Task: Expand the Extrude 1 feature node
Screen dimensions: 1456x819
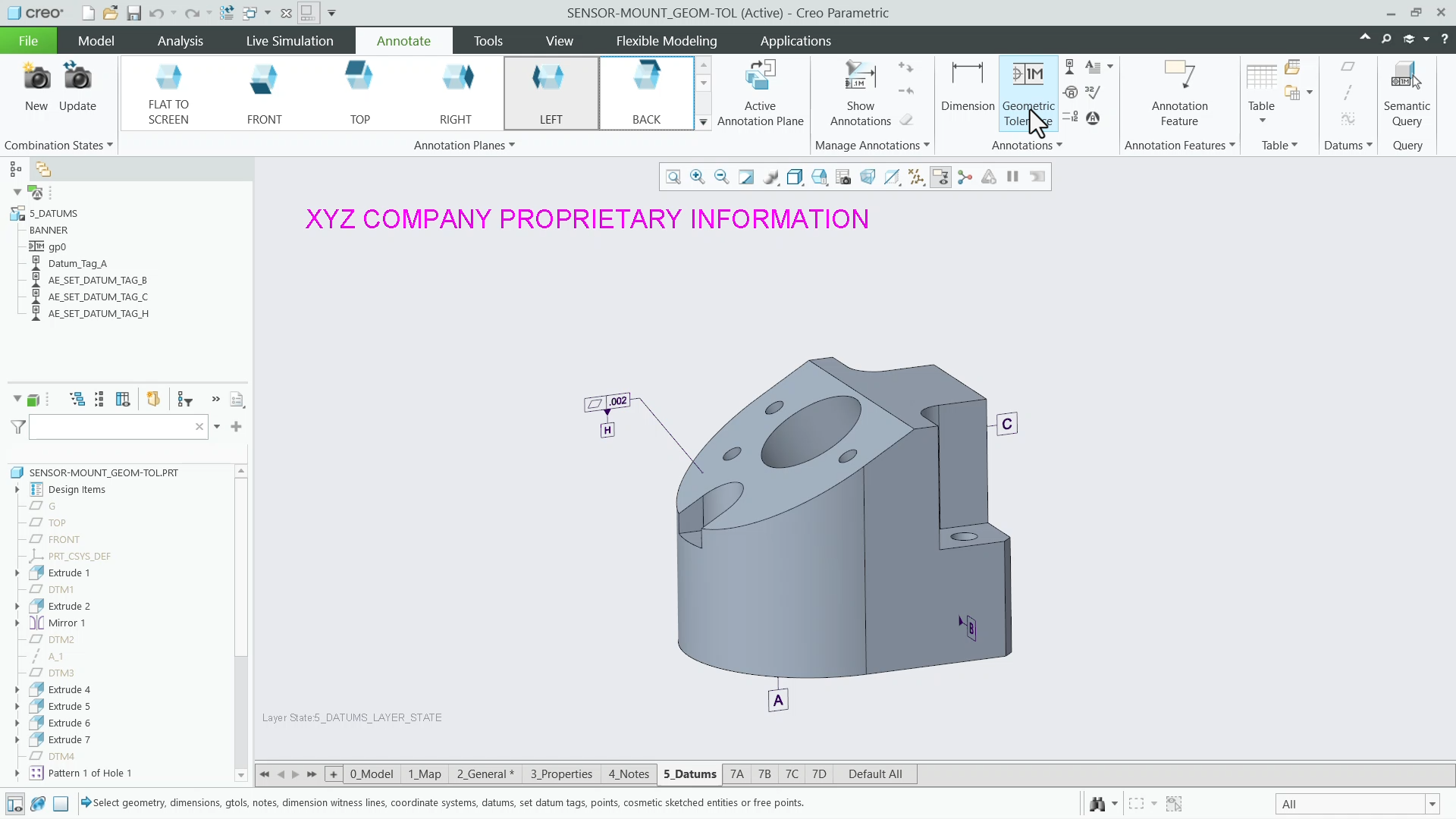Action: point(17,573)
